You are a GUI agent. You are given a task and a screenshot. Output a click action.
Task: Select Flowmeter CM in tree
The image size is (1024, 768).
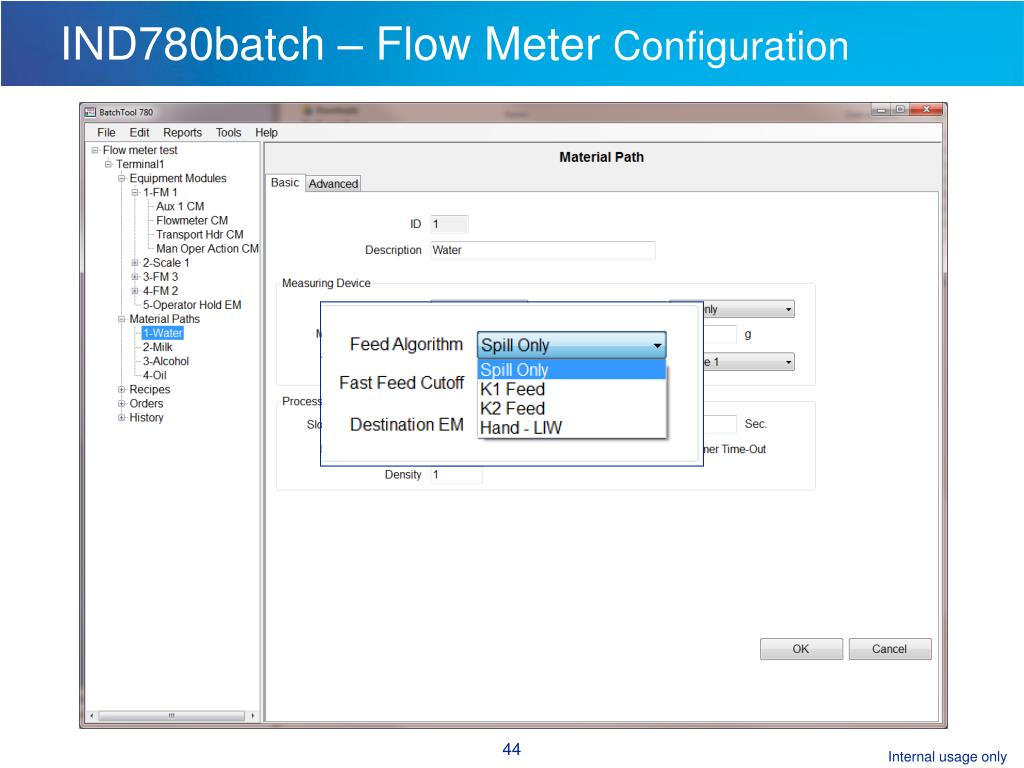point(192,221)
